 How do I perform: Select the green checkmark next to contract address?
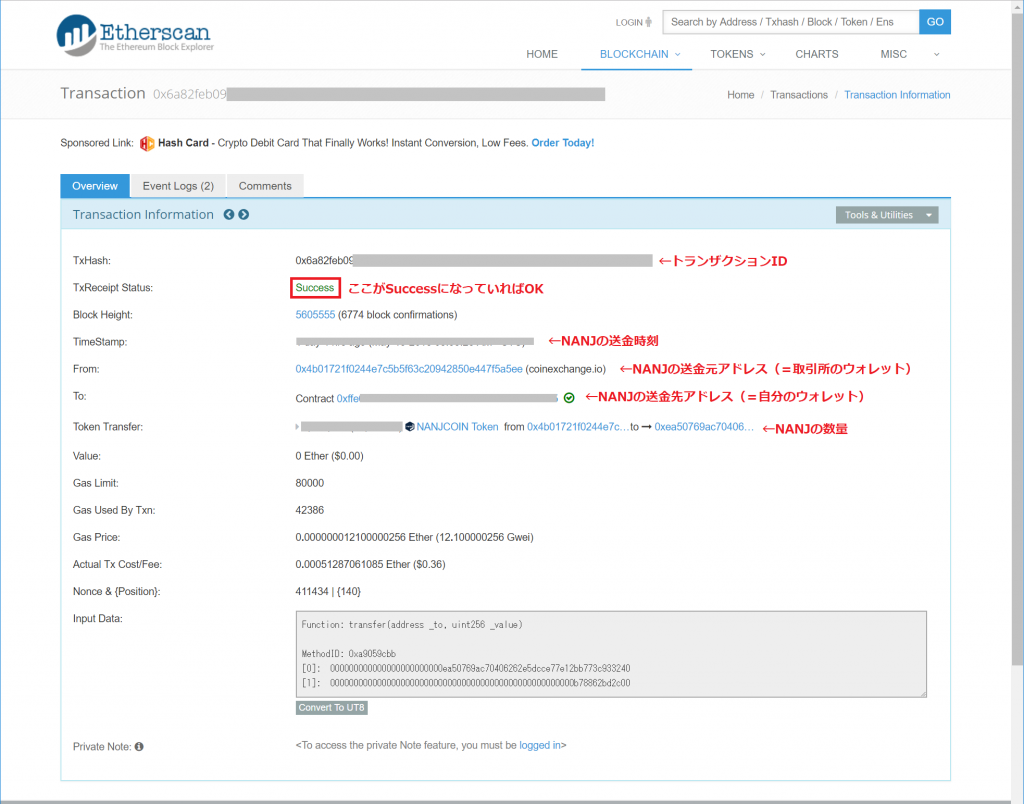(x=567, y=396)
